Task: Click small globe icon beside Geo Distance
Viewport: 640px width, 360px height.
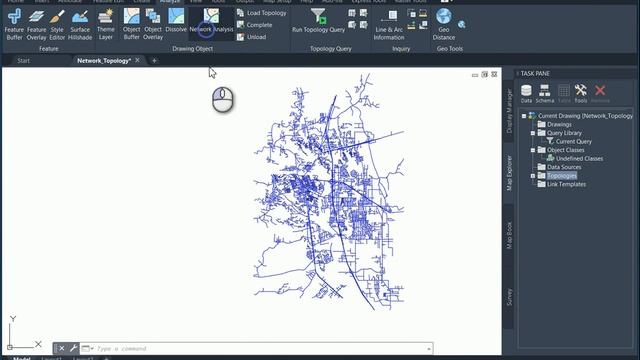Action: [x=462, y=24]
